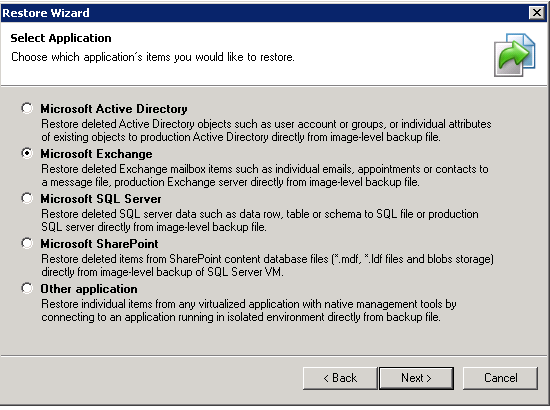
Task: Pick the Microsoft SharePoint radio option
Action: 27,243
